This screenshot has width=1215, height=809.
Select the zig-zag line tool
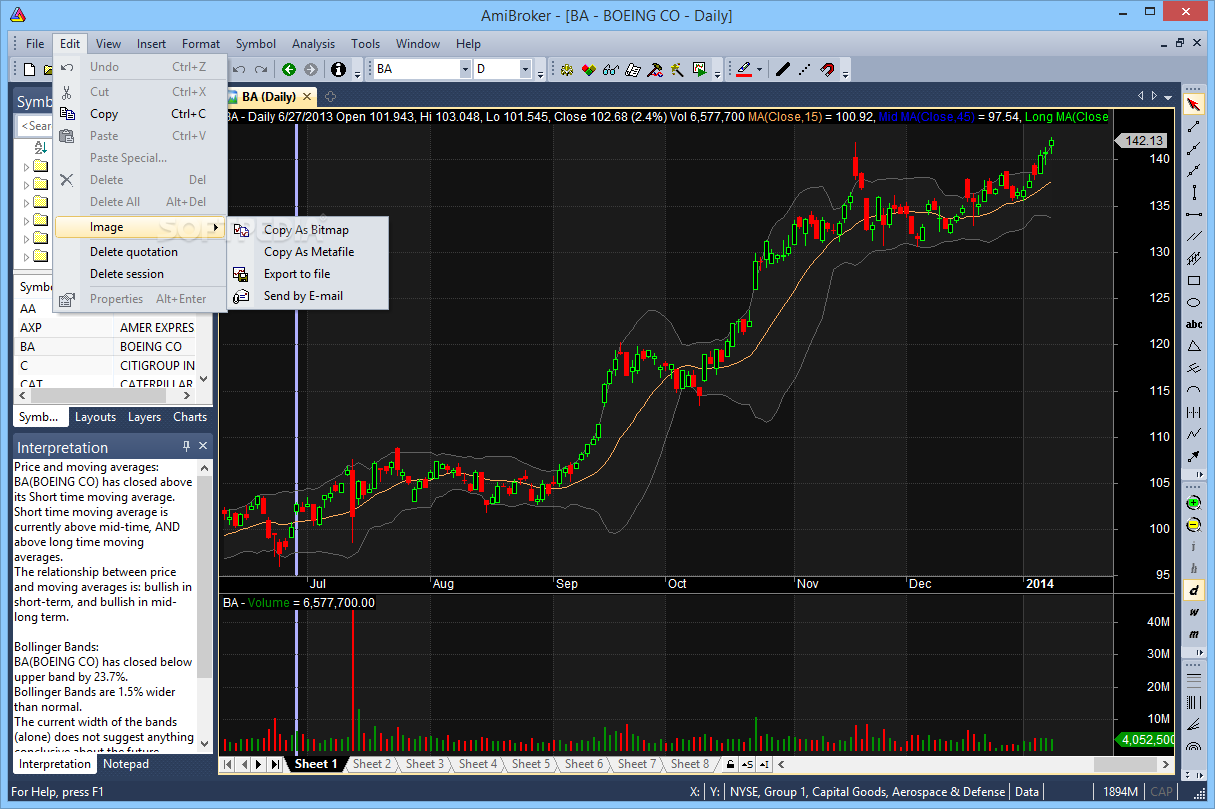pos(1194,434)
